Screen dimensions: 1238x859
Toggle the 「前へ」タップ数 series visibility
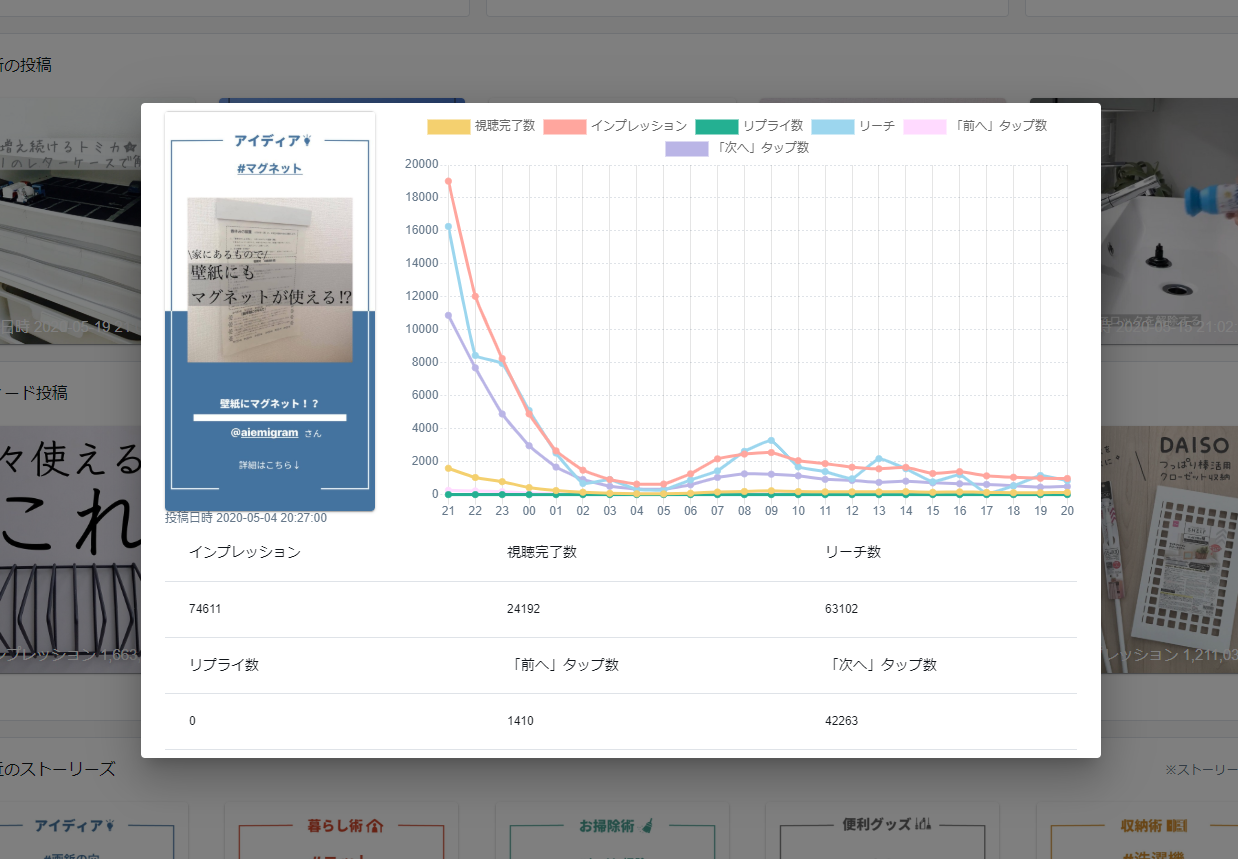click(1001, 127)
